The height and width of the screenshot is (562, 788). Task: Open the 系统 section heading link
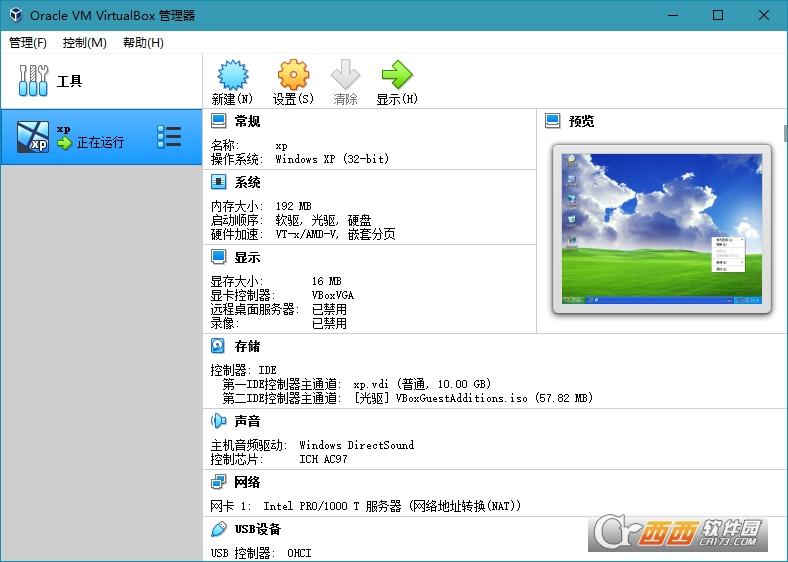point(247,182)
